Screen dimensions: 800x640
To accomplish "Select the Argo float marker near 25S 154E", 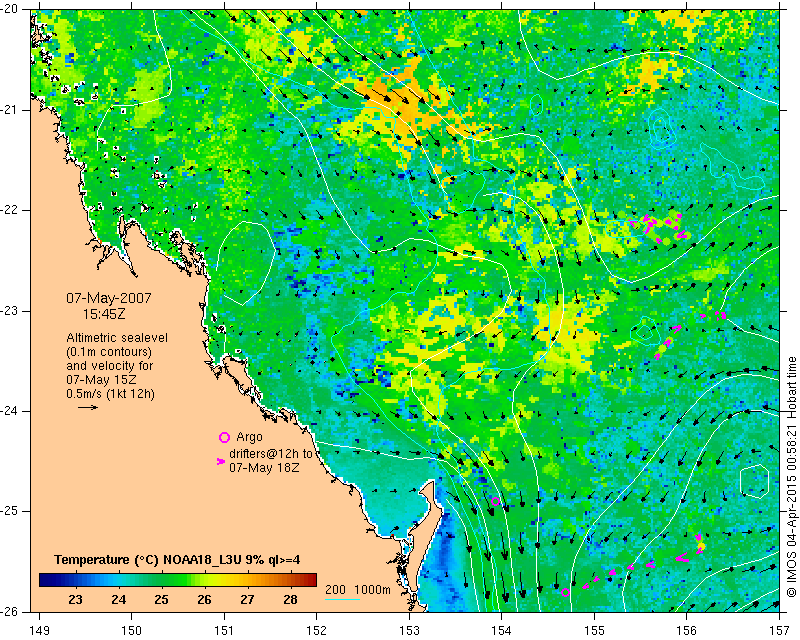I will coord(495,501).
